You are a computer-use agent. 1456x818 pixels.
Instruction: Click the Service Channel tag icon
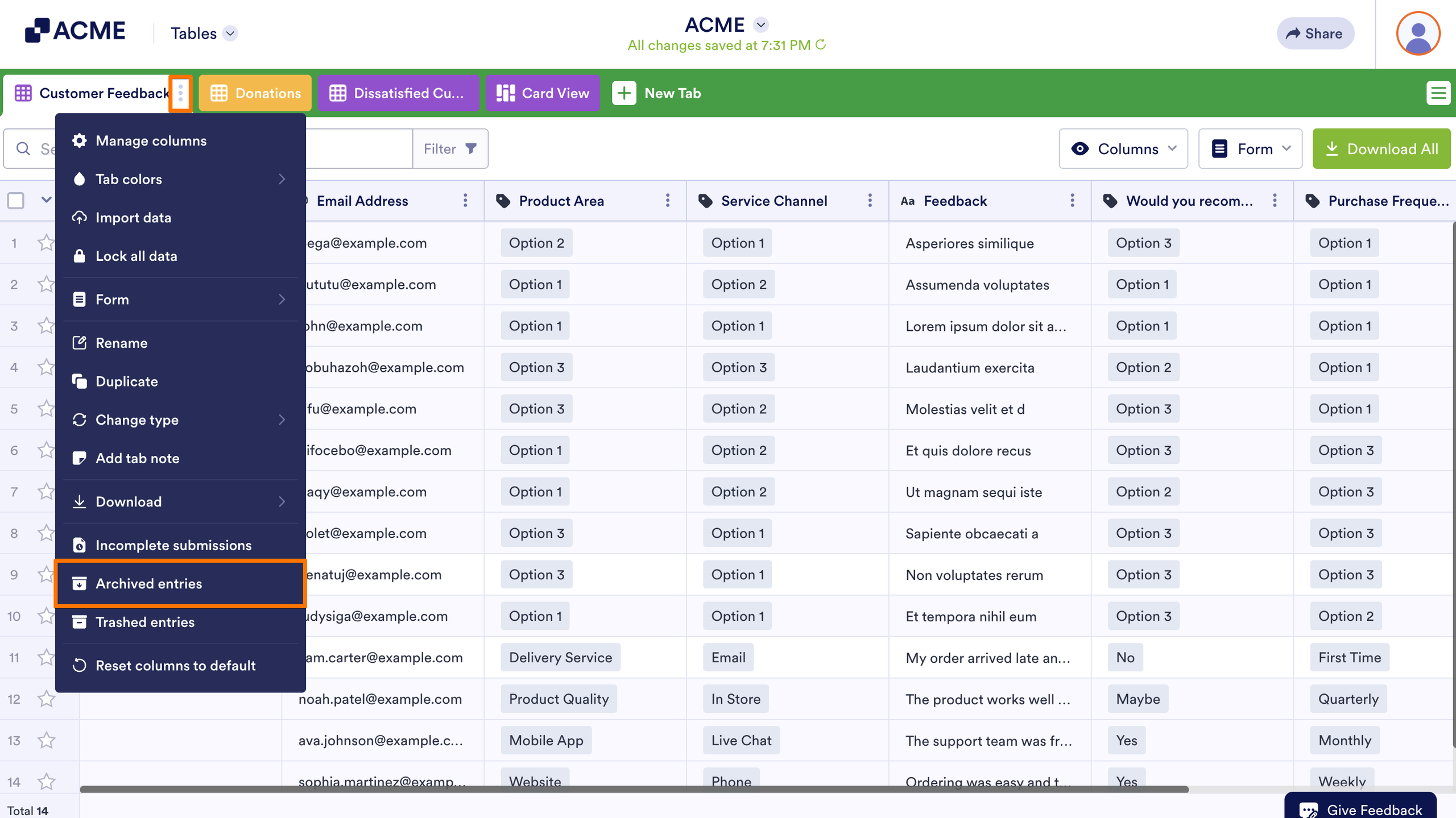(x=706, y=201)
